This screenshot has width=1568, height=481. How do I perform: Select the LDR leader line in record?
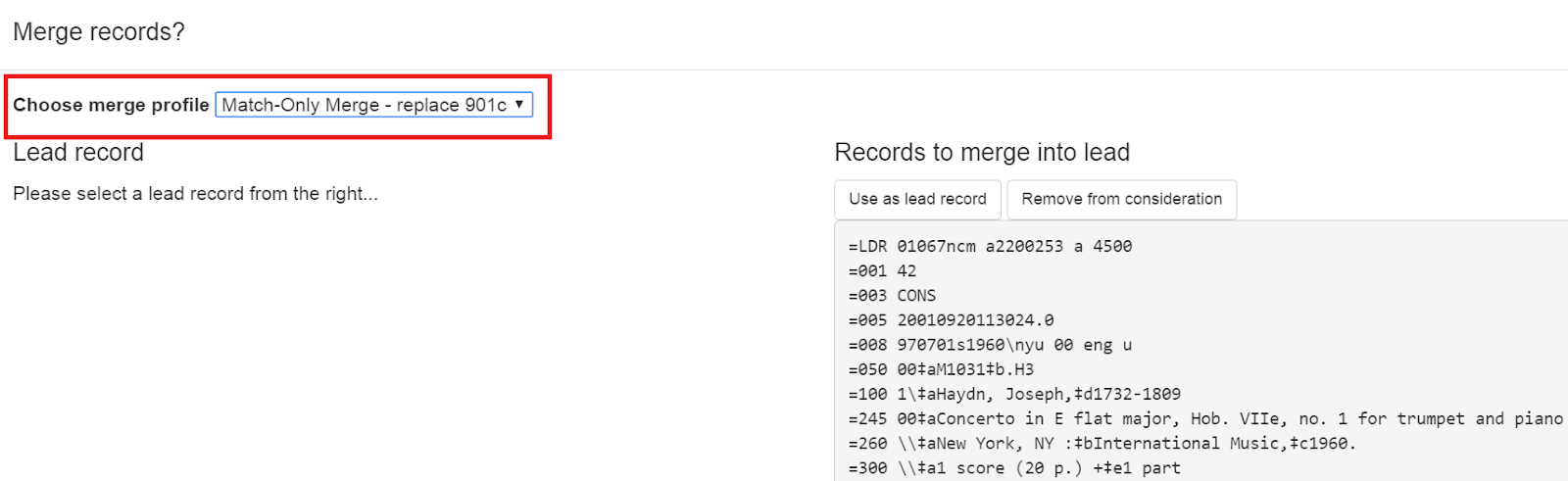click(x=990, y=247)
